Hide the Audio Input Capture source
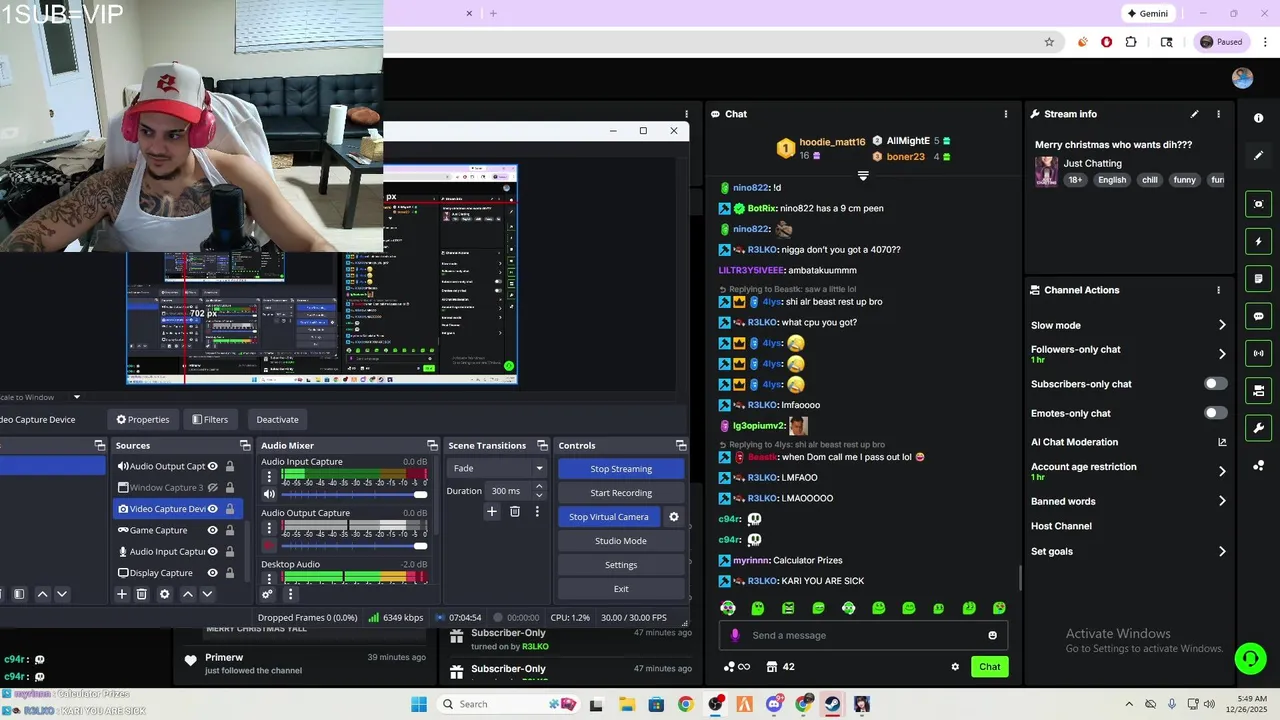This screenshot has height=720, width=1280. 213,551
